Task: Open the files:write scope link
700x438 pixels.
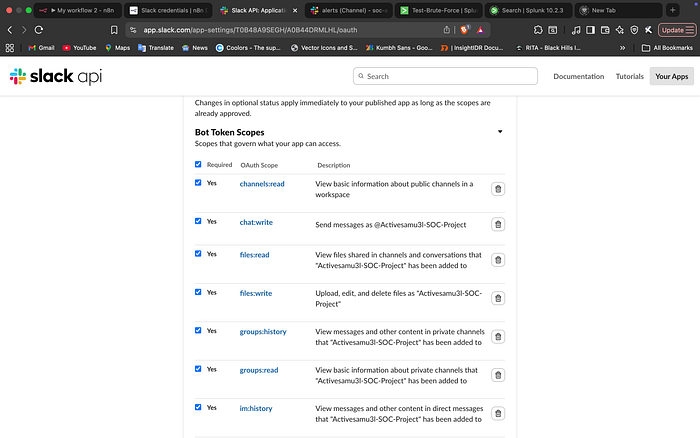Action: tap(256, 293)
